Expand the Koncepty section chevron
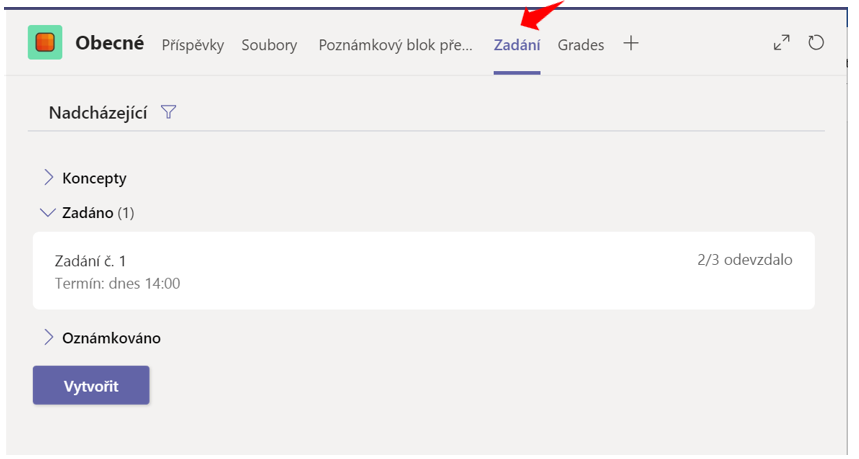 point(49,177)
